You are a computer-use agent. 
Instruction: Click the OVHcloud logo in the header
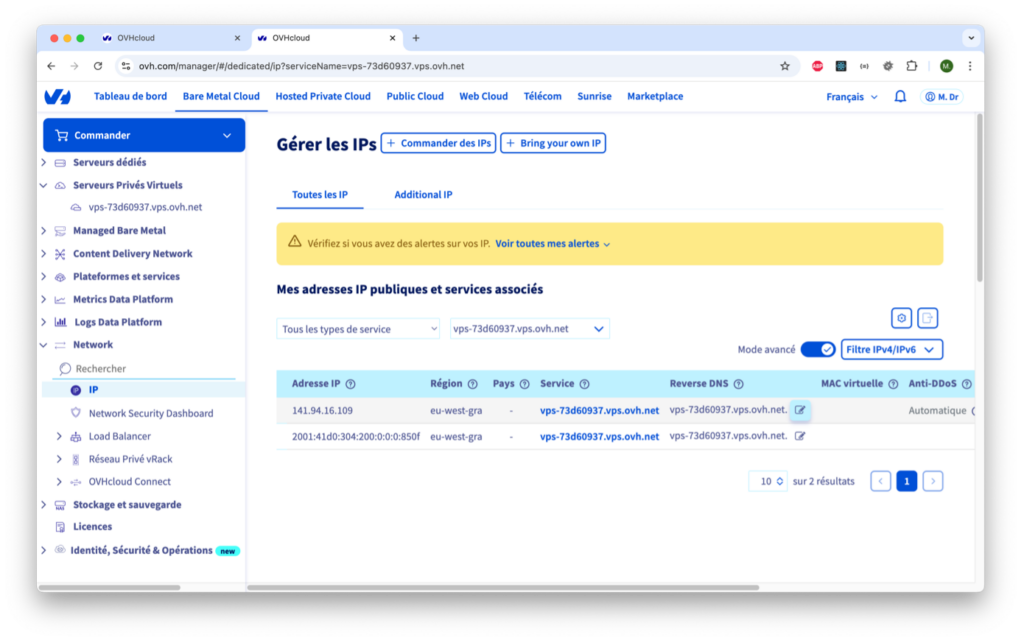click(x=57, y=97)
